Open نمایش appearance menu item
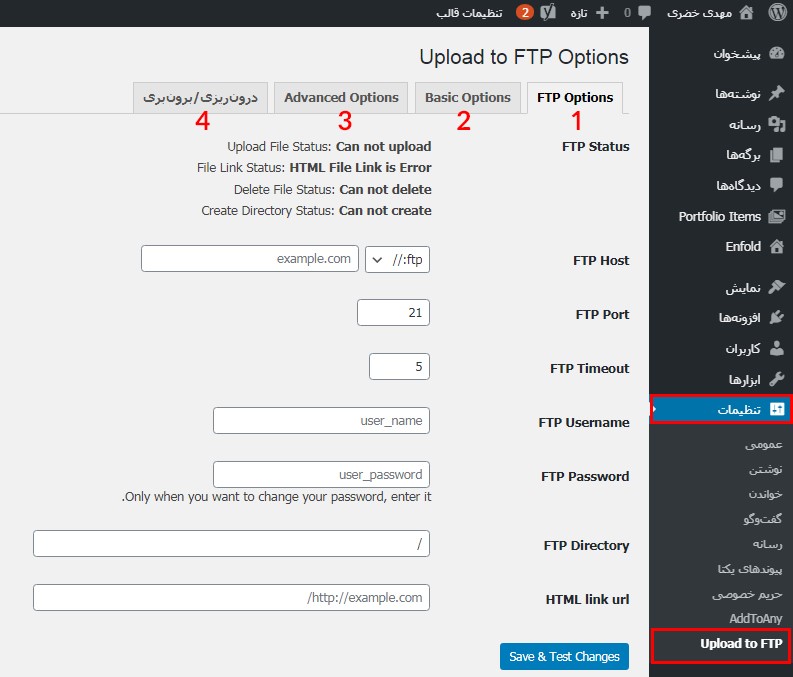The image size is (793, 677). 743,288
